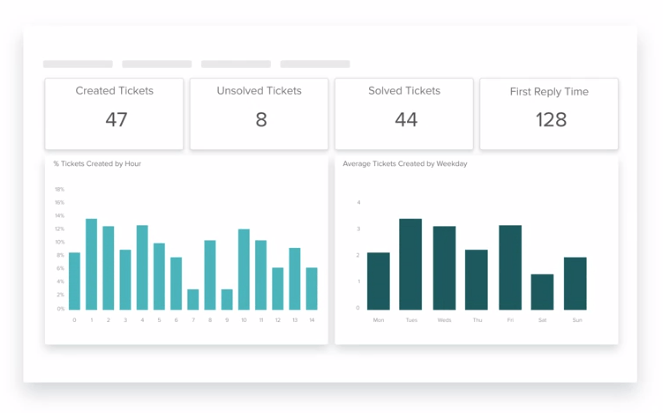This screenshot has height=413, width=663.
Task: Click the Sat bar in weekday chart
Action: pos(542,292)
